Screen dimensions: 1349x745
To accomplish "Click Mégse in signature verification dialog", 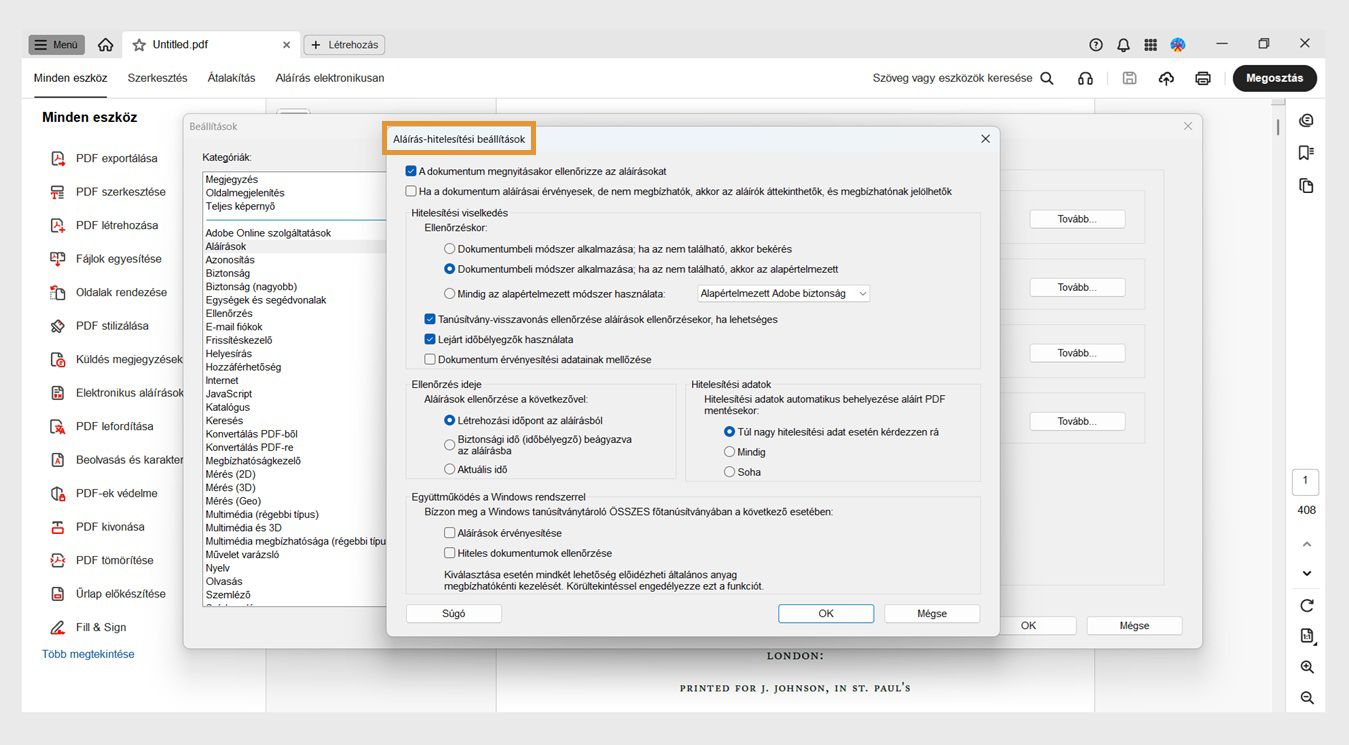I will (x=932, y=613).
